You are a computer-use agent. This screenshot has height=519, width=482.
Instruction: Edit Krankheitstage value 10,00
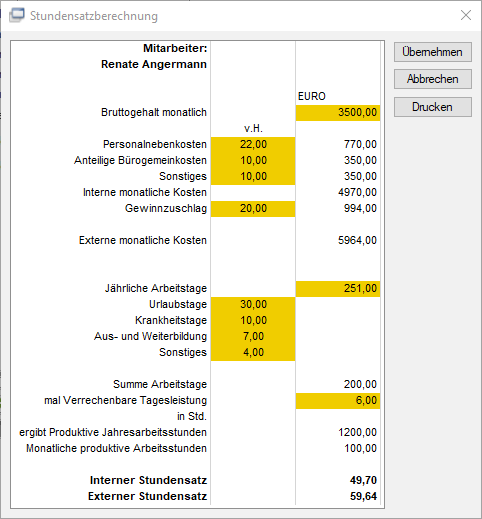click(253, 320)
